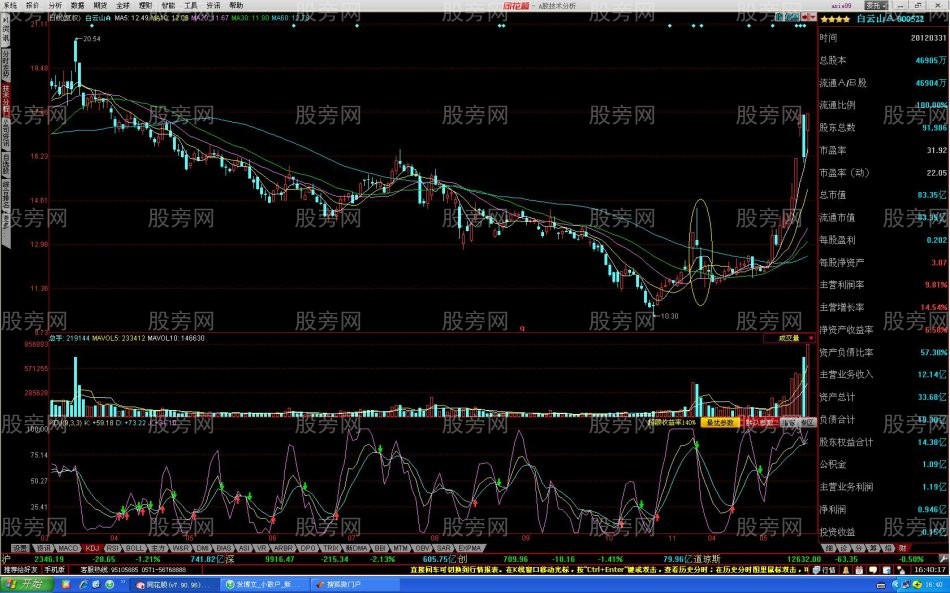This screenshot has width=950, height=593.
Task: Click the chat bubble icon in status bar
Action: click(873, 570)
